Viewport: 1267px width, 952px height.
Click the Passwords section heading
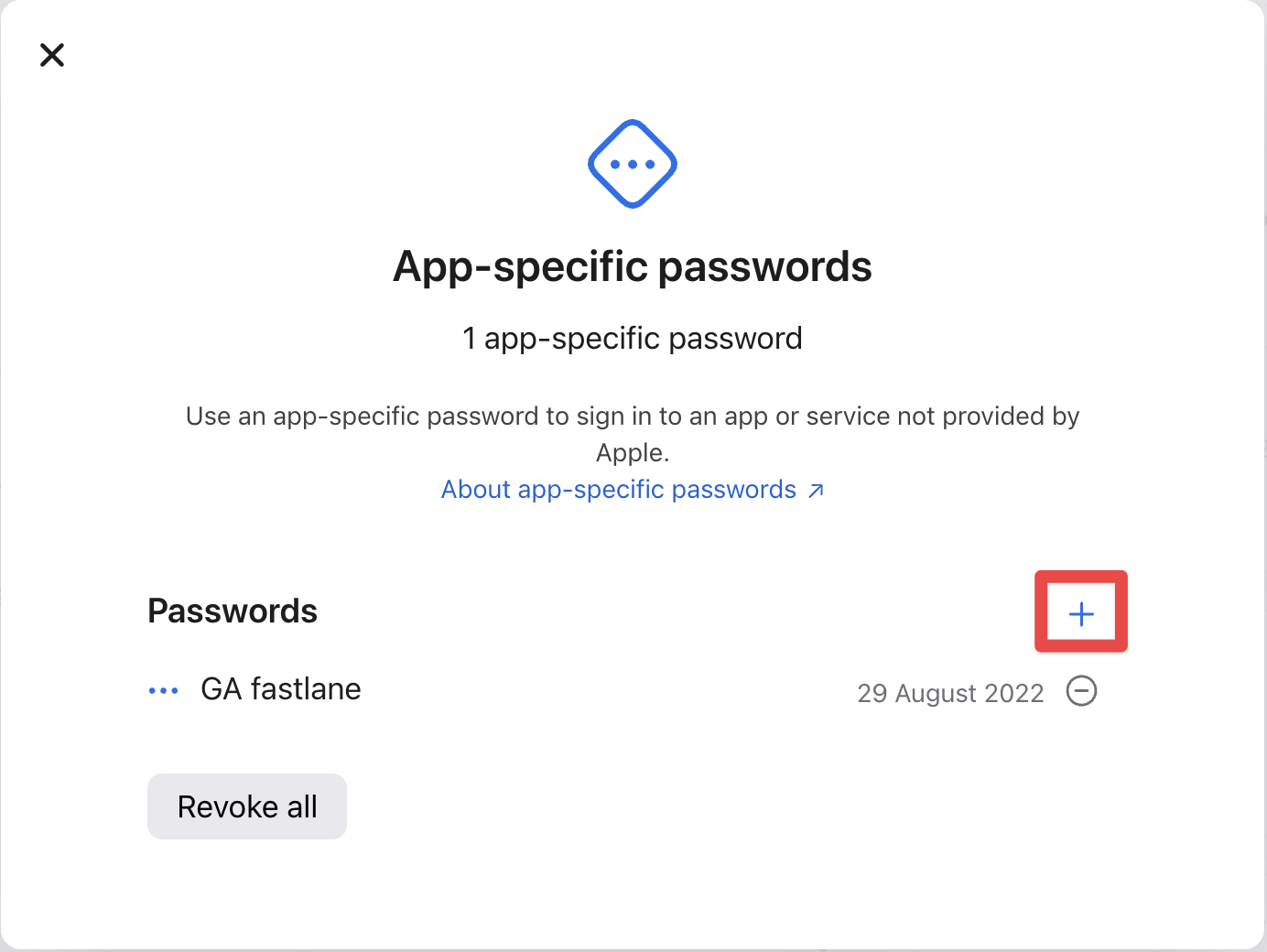233,611
